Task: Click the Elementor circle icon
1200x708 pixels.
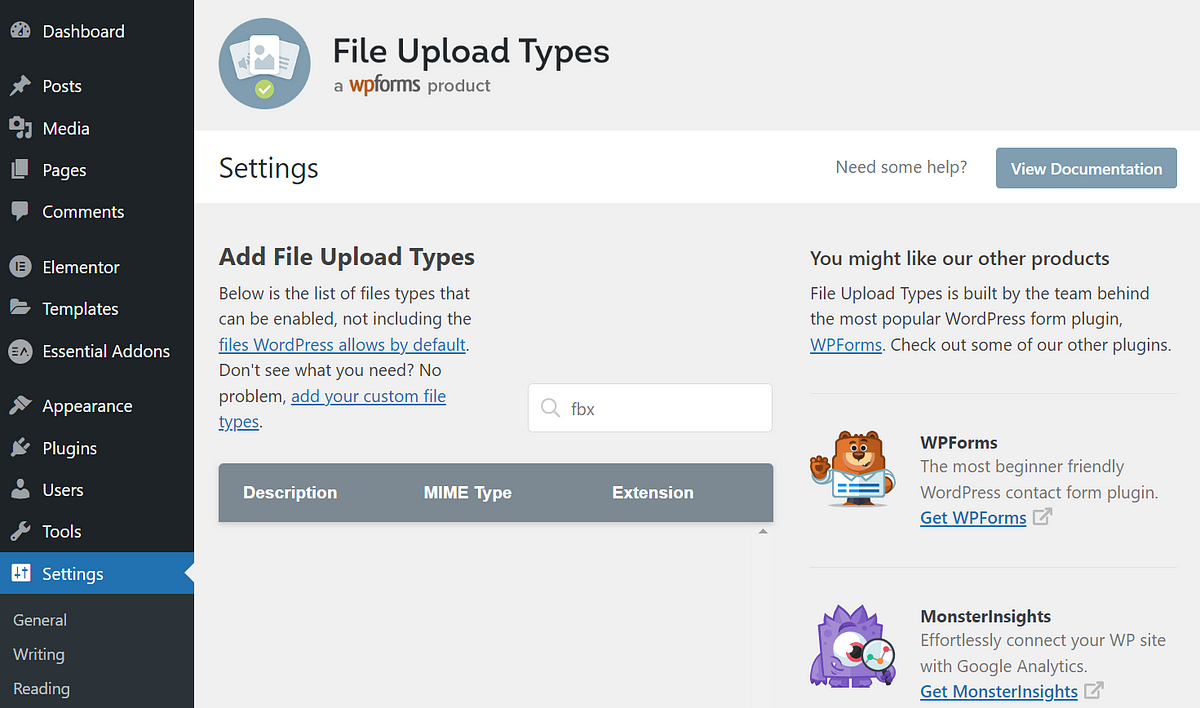Action: click(20, 267)
